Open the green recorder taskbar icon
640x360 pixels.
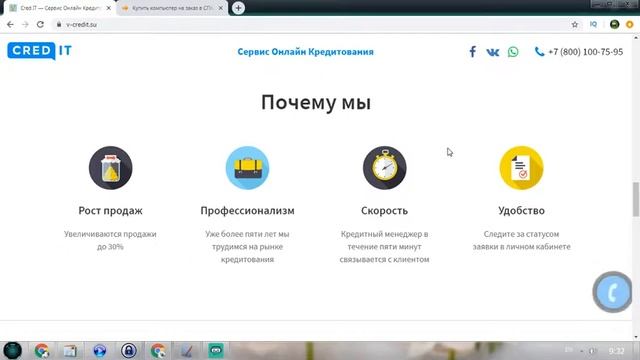pos(216,351)
